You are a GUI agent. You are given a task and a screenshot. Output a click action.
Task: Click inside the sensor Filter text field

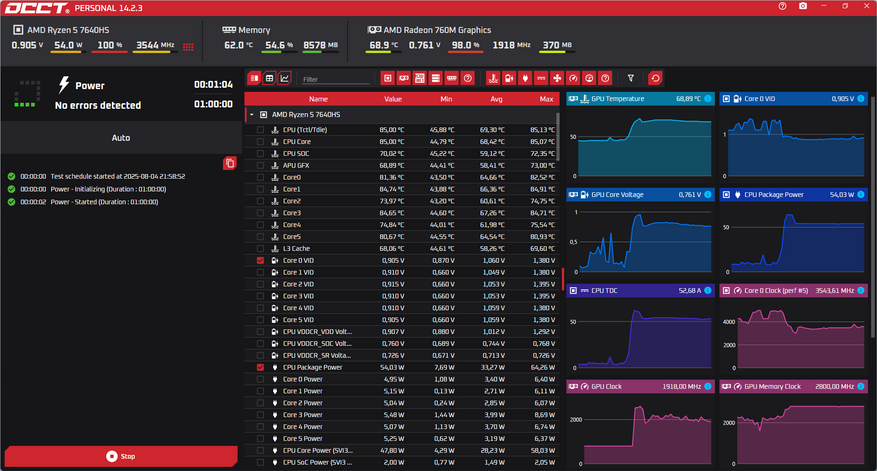[336, 79]
